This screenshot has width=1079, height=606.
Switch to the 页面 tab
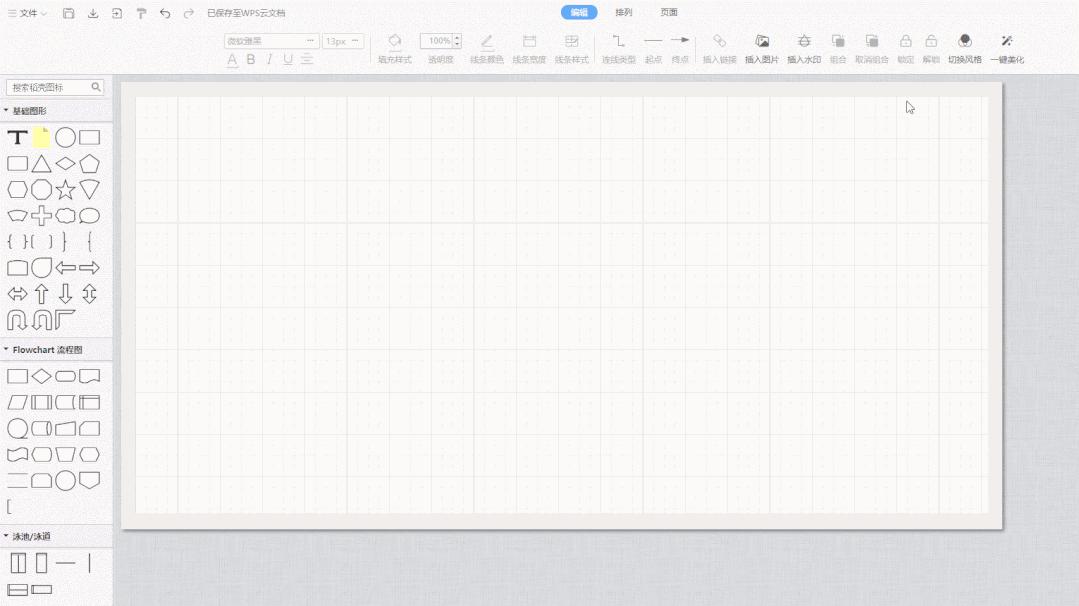click(x=669, y=12)
